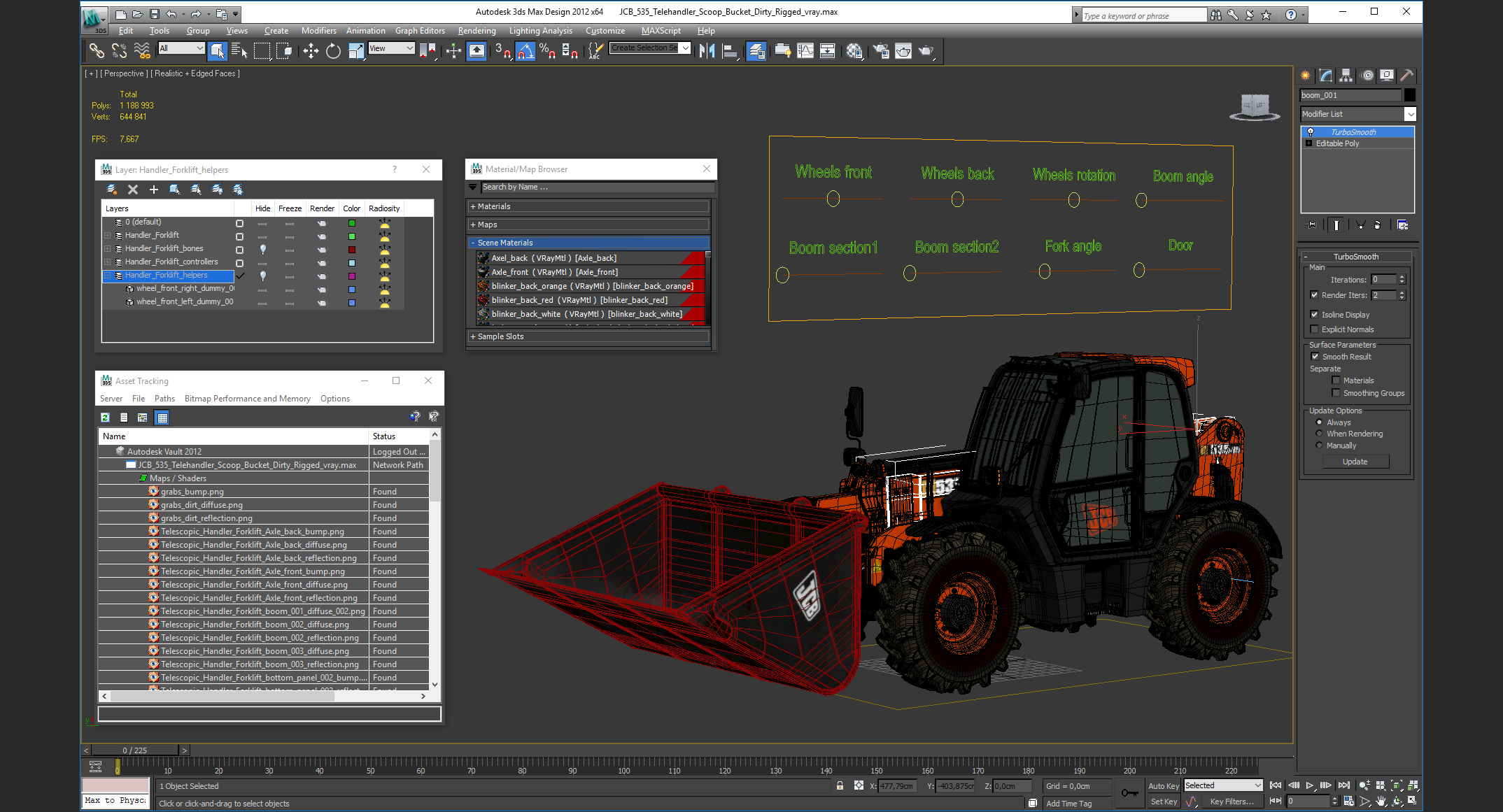Activate the Select Object tool

[218, 50]
